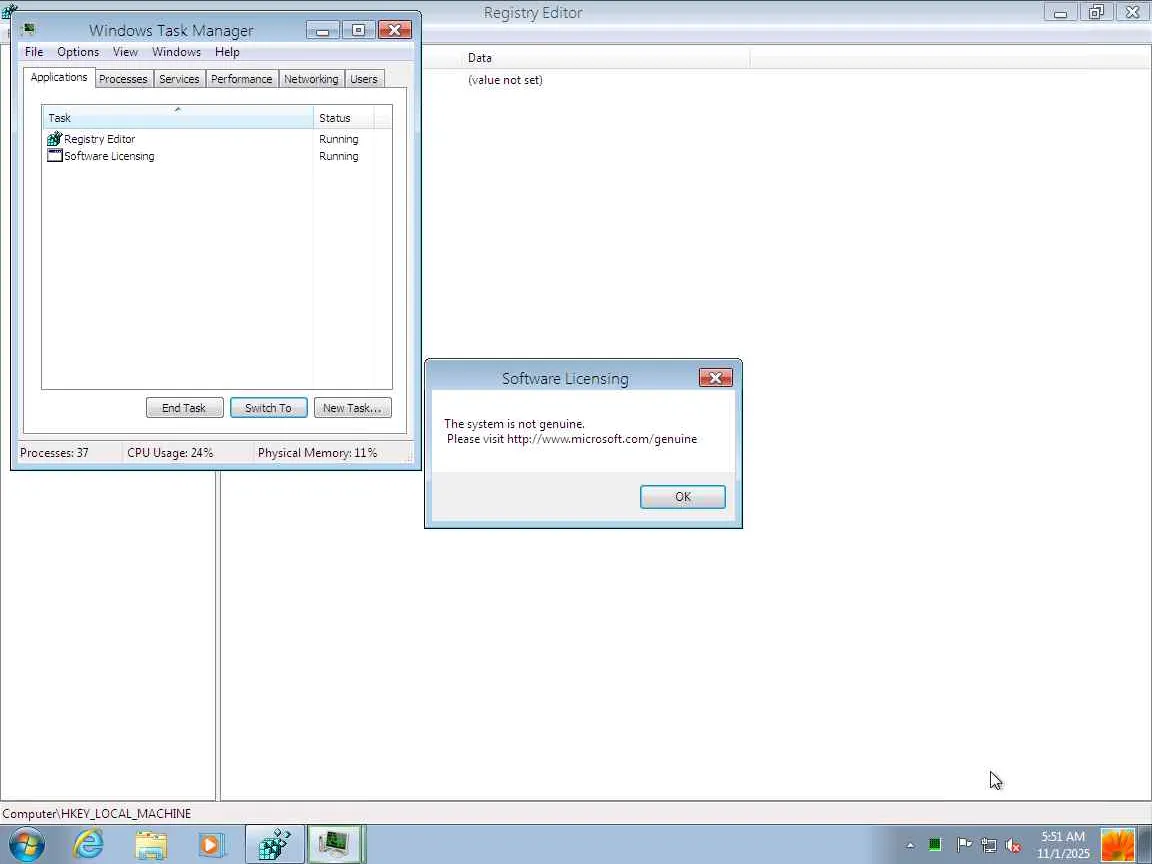Screen dimensions: 1152x864
Task: Click muted volume speaker icon
Action: point(1013,846)
